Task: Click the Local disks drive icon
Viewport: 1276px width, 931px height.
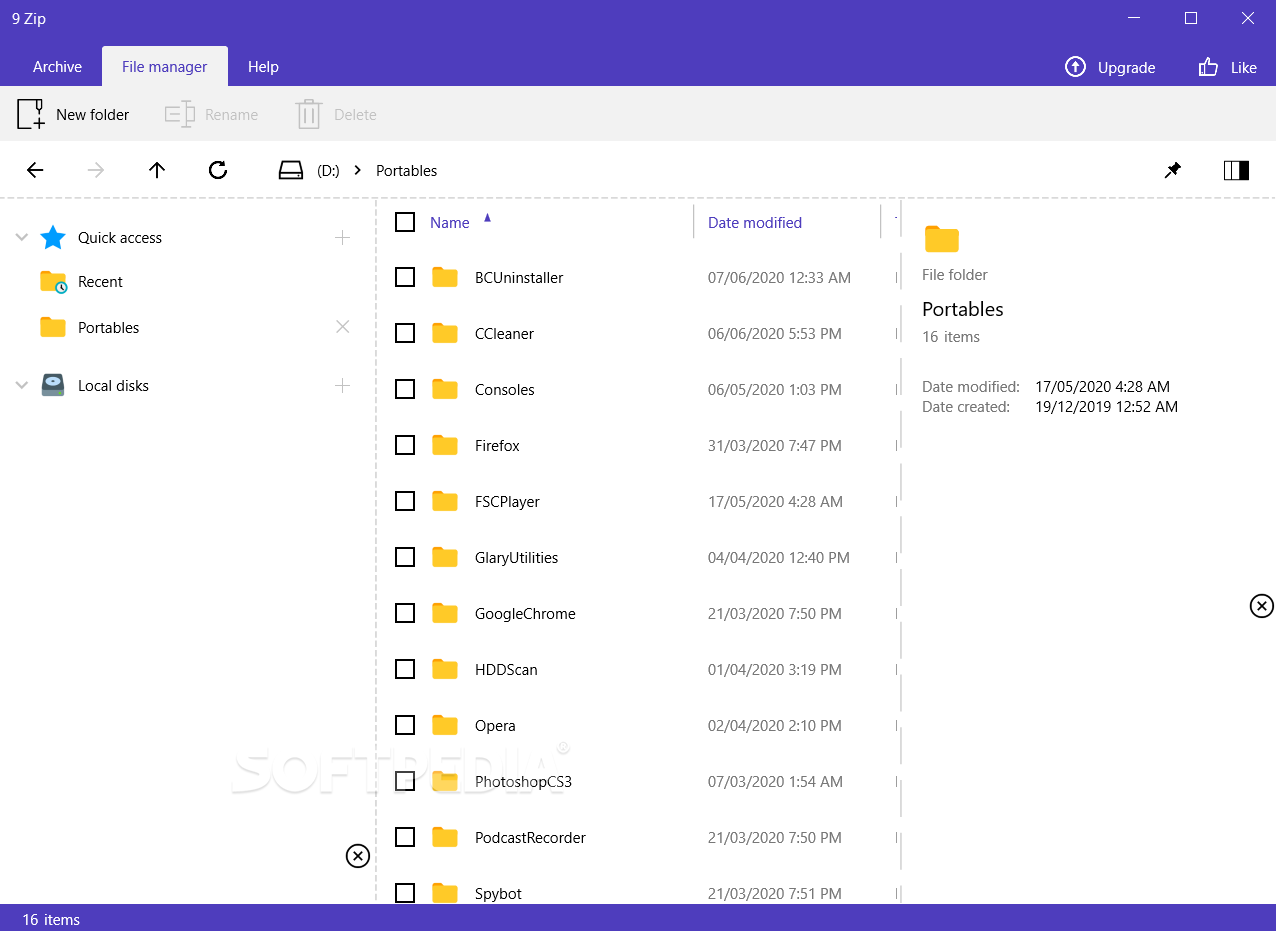Action: [53, 385]
